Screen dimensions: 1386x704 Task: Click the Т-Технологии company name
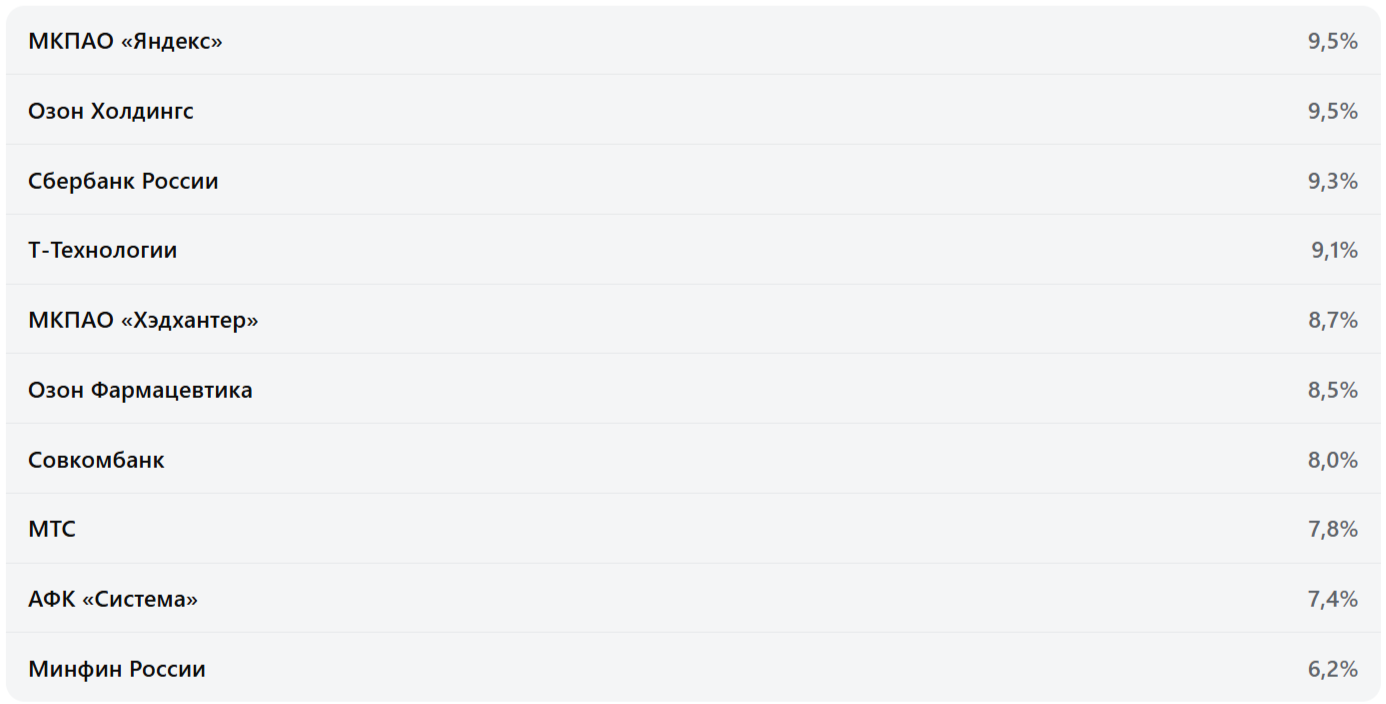[103, 250]
